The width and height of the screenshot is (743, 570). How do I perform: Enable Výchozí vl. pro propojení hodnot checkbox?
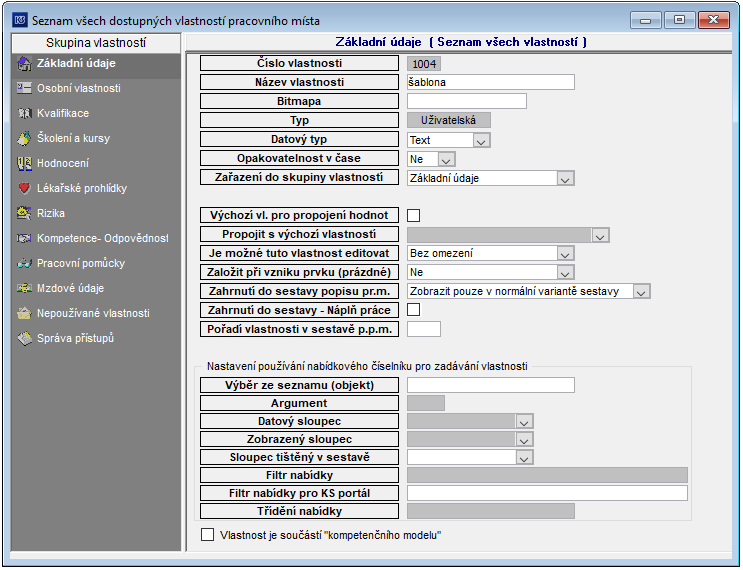click(414, 216)
